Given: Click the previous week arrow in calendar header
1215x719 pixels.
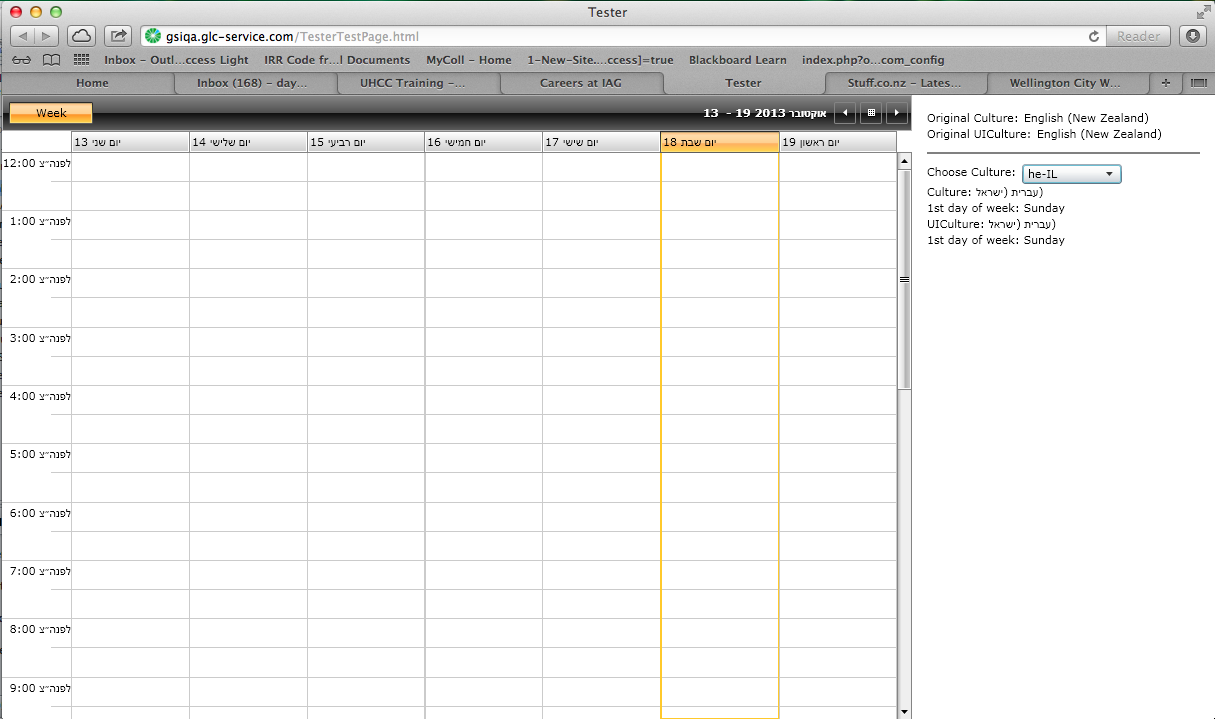Looking at the screenshot, I should [x=846, y=113].
